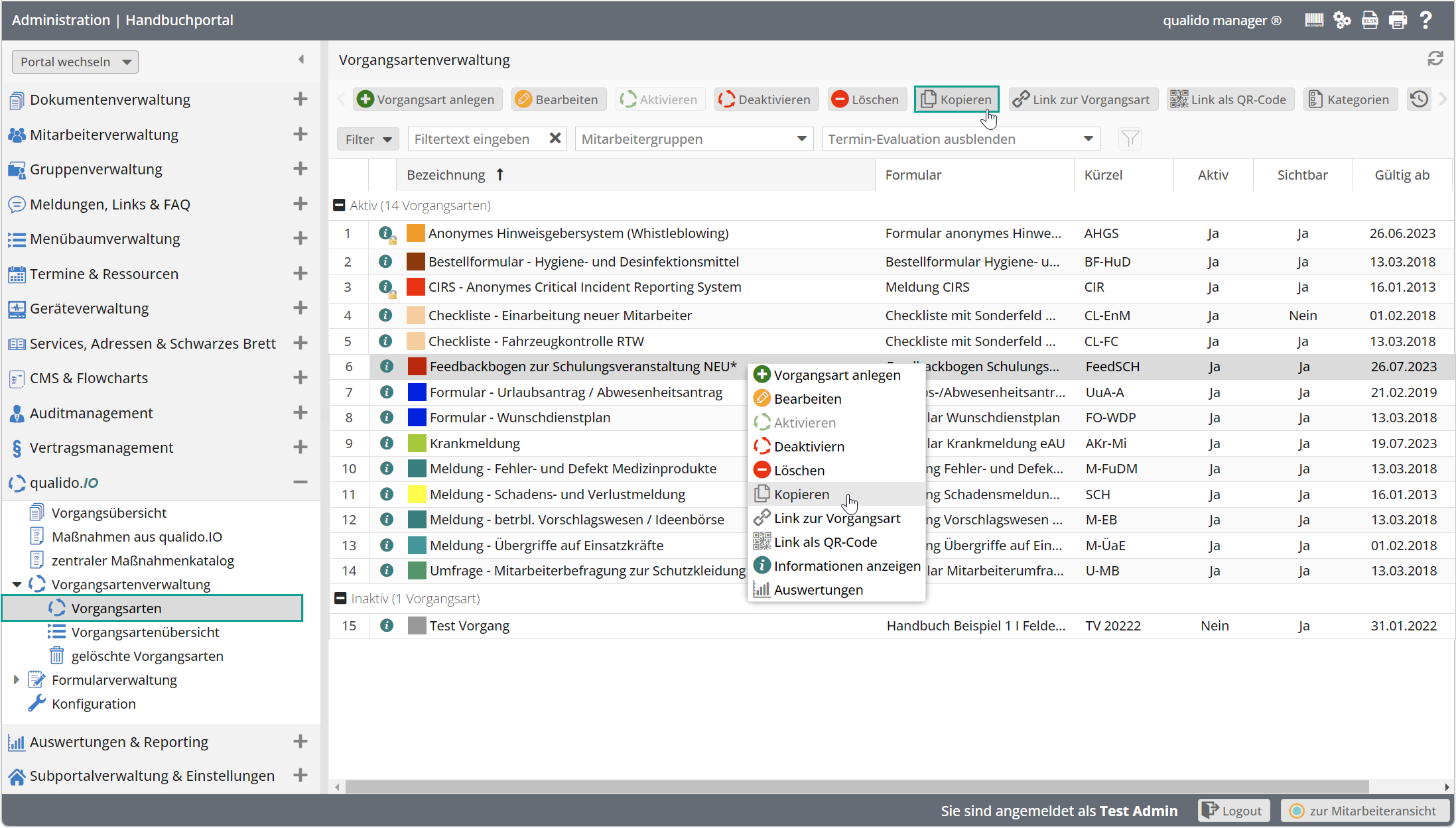Select the Formular - Wunschdienstplan row
The image size is (1456, 828).
(x=892, y=418)
